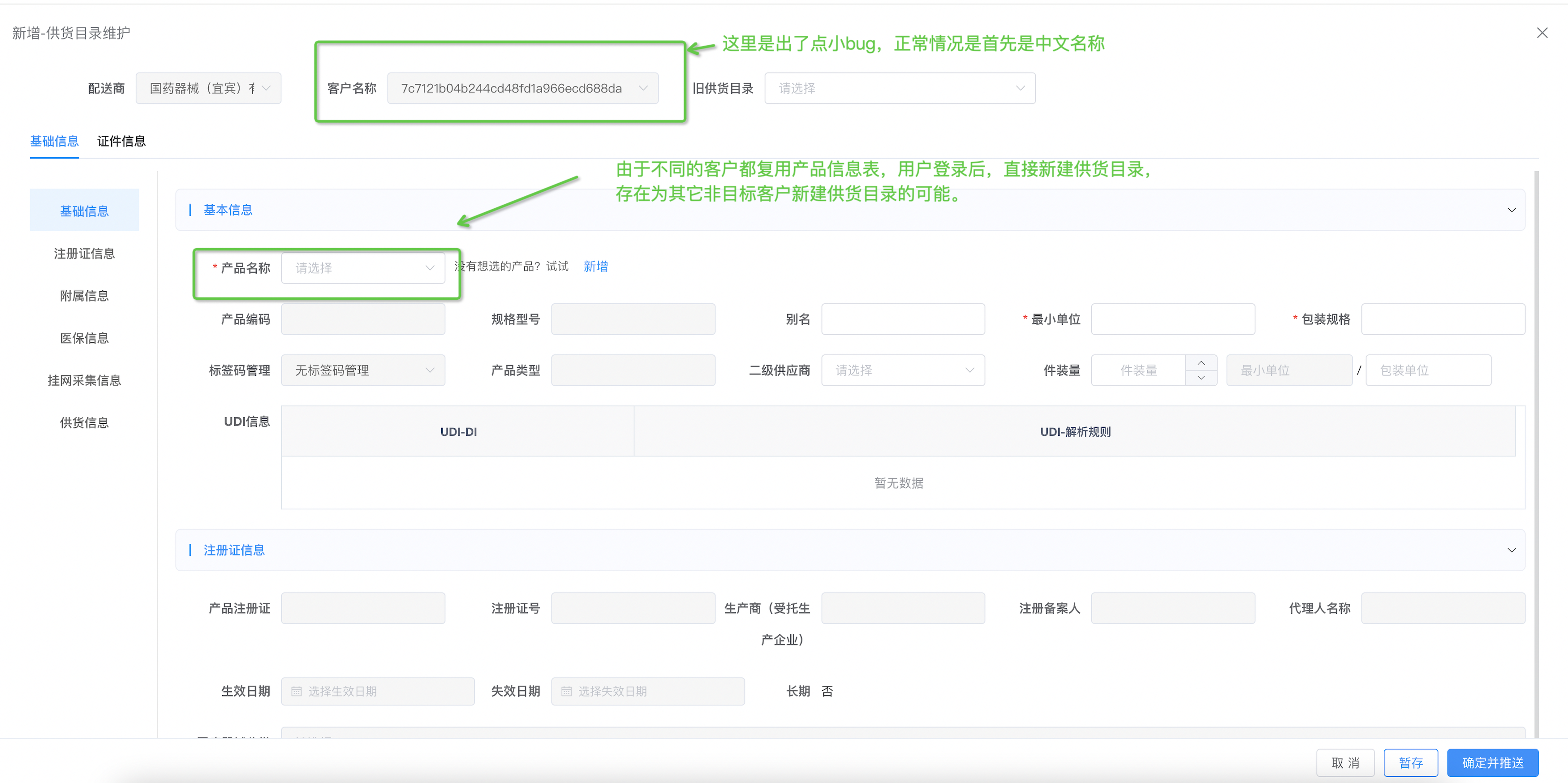Click the 别名 input field
This screenshot has height=783, width=1568.
pos(902,319)
